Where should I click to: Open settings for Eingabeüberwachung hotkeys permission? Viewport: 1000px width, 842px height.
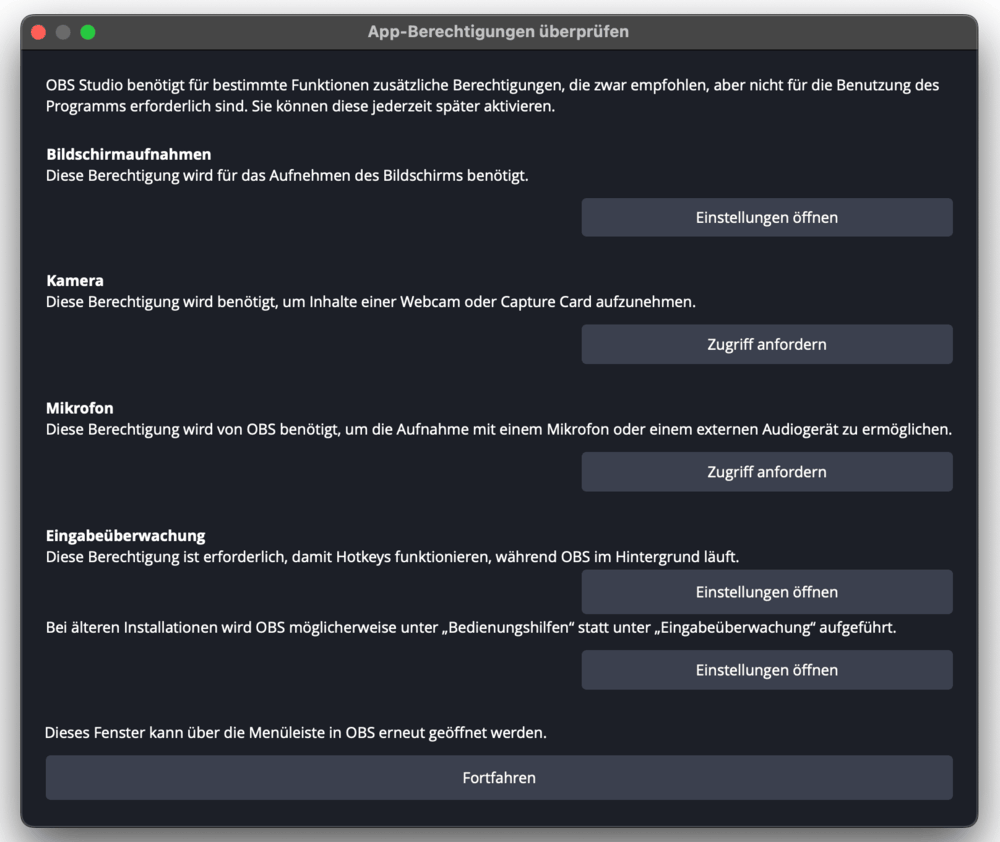pyautogui.click(x=766, y=591)
